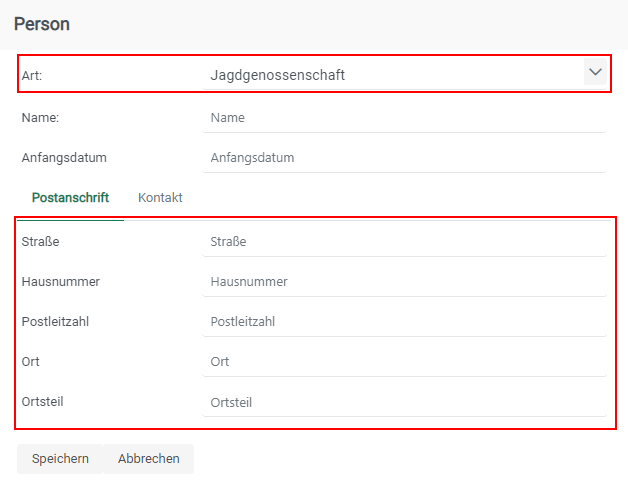Screen dimensions: 628x491
Task: Click the 'Art:' label text
Action: tap(32, 75)
